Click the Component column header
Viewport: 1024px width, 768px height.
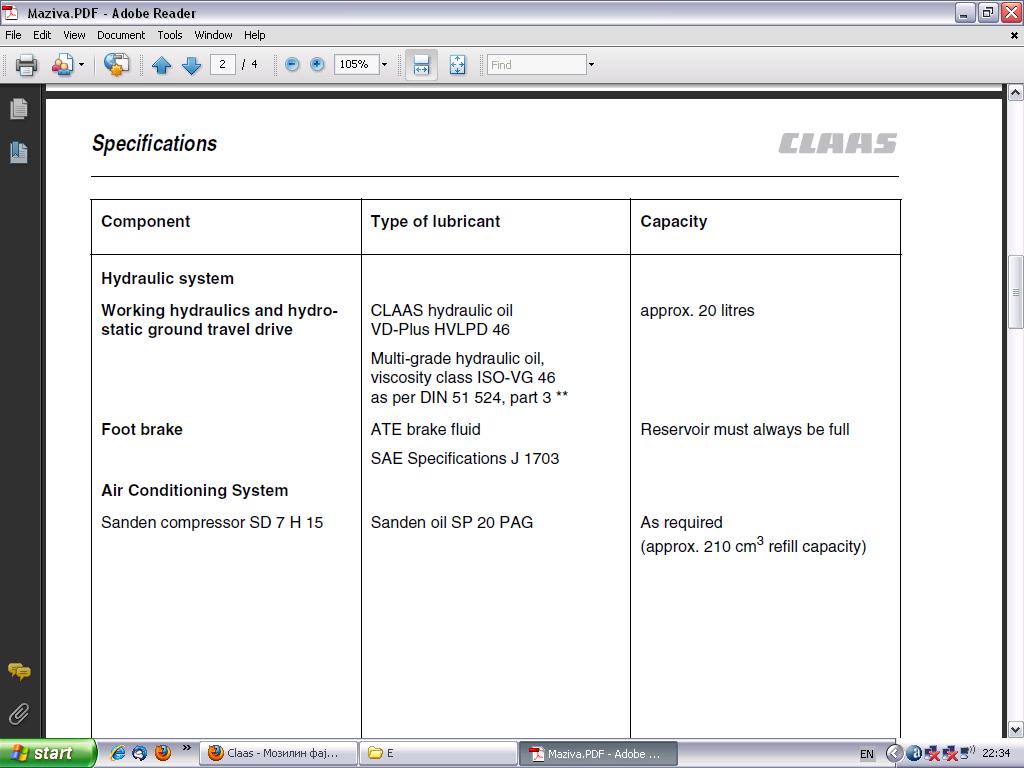pos(146,221)
